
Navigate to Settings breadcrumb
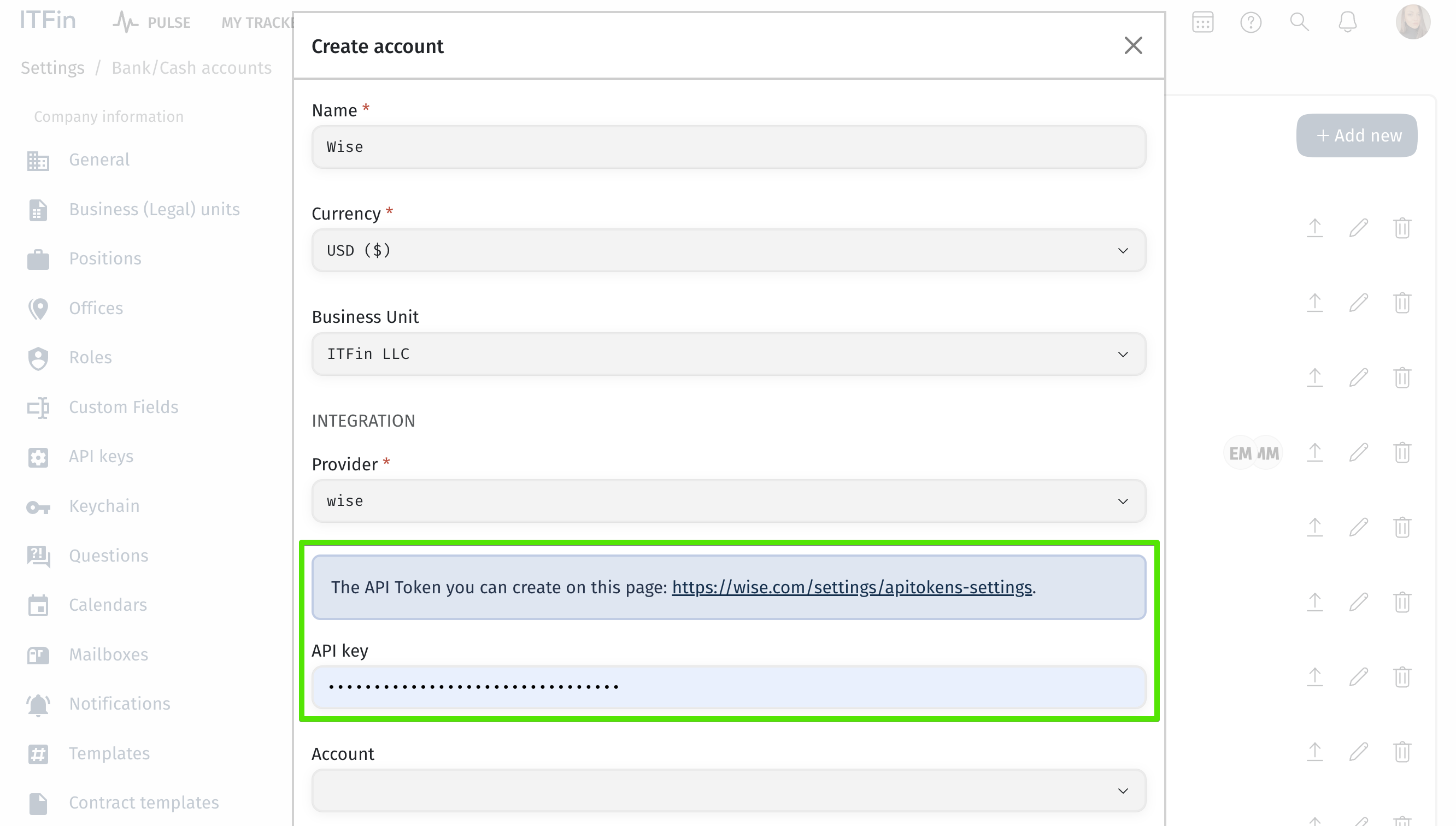[x=52, y=68]
